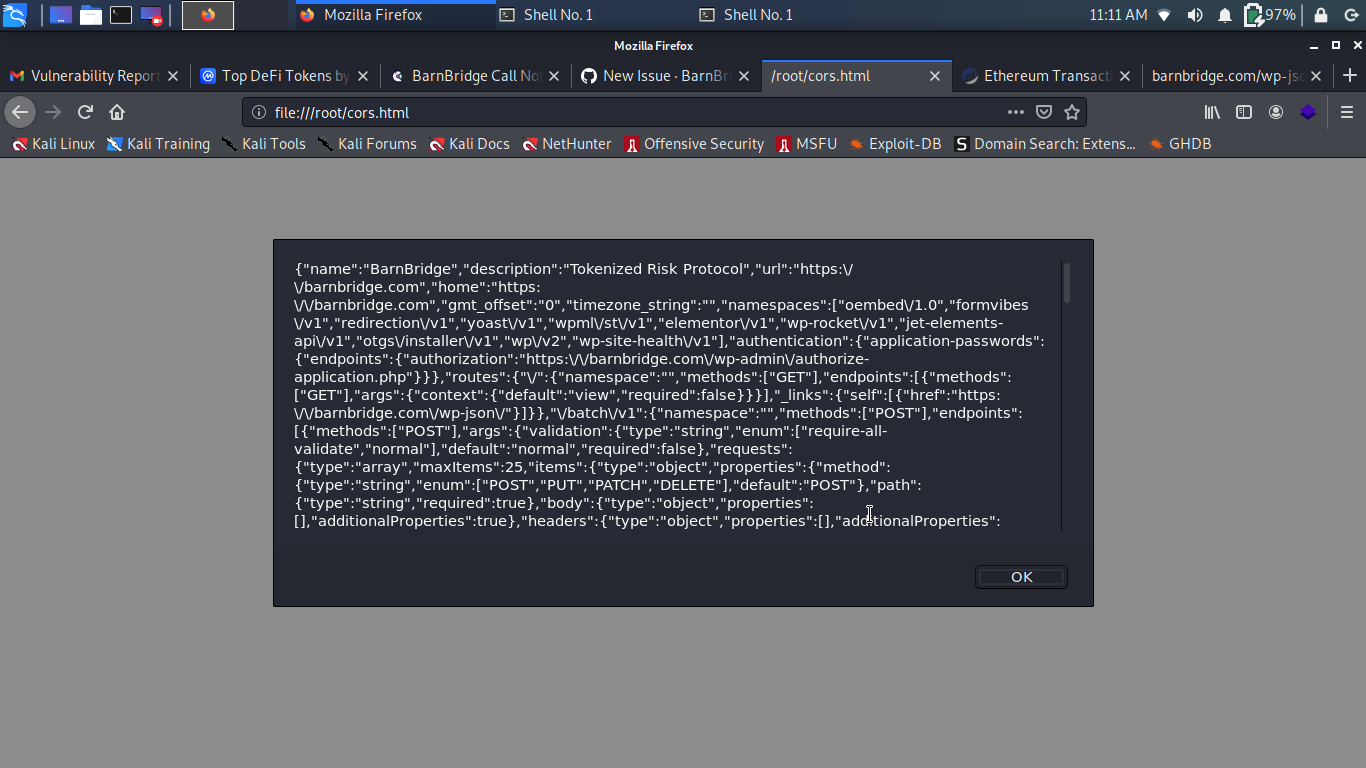Open the Library history and bookmarks icon
Viewport: 1366px width, 768px height.
pyautogui.click(x=1212, y=112)
